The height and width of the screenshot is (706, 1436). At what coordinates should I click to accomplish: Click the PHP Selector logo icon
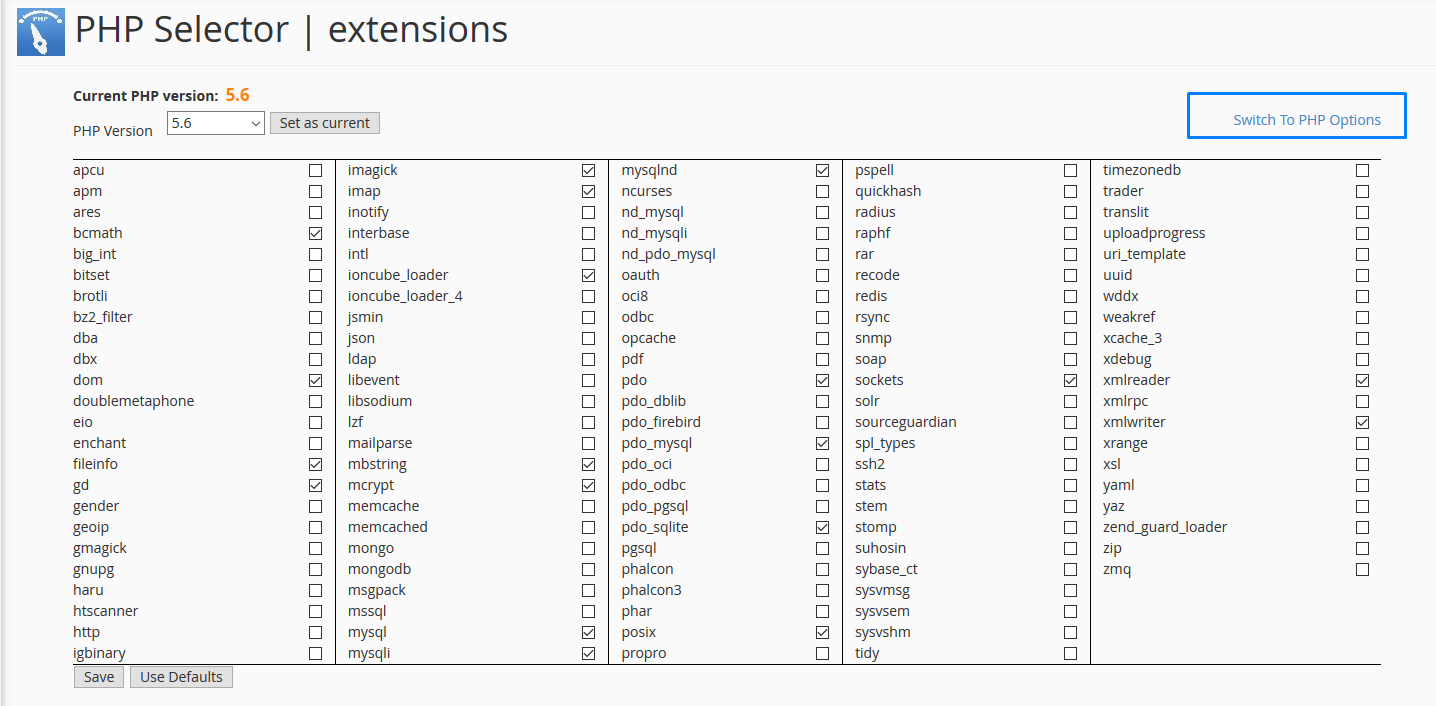coord(41,32)
